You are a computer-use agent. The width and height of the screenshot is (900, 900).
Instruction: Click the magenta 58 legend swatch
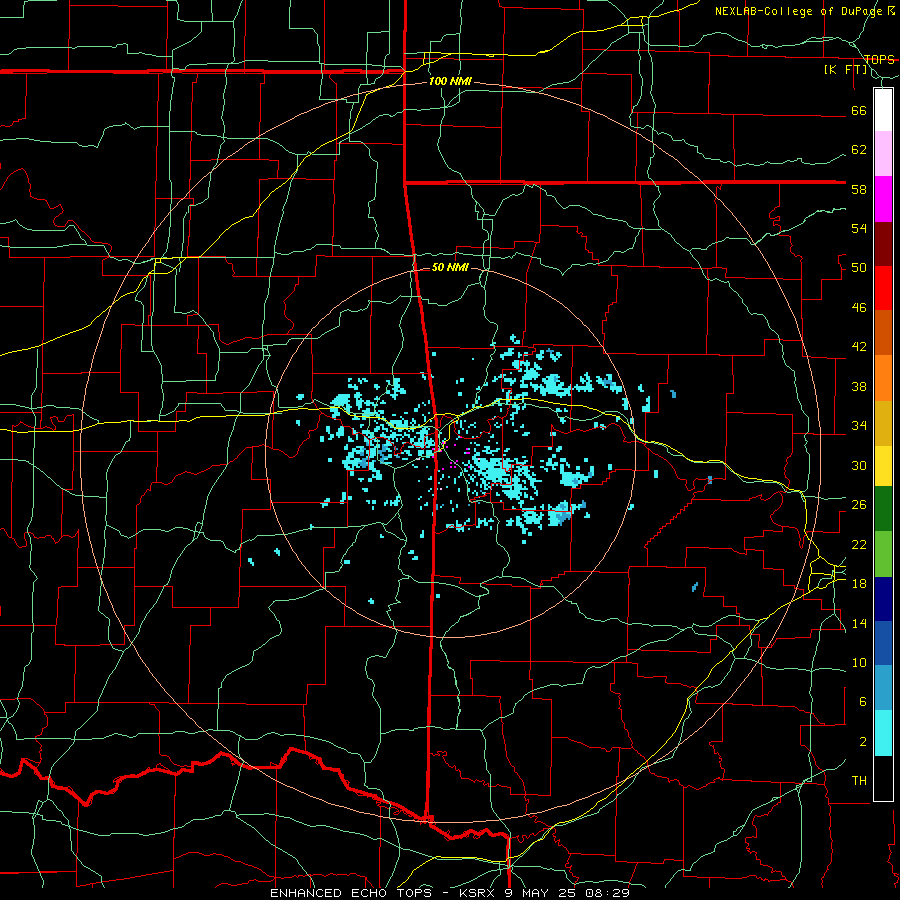[883, 199]
